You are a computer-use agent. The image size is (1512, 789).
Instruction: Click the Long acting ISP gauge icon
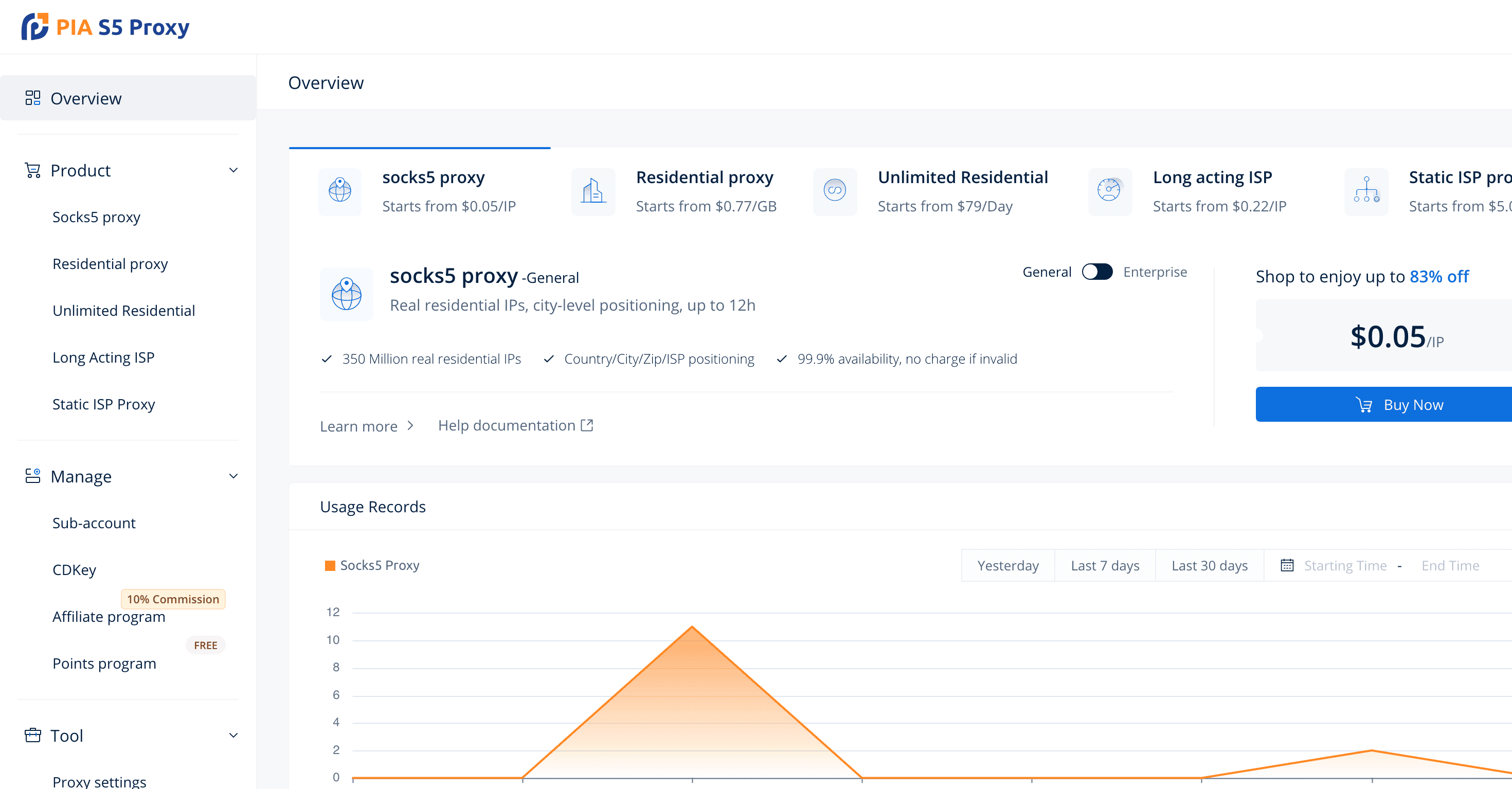pos(1109,191)
